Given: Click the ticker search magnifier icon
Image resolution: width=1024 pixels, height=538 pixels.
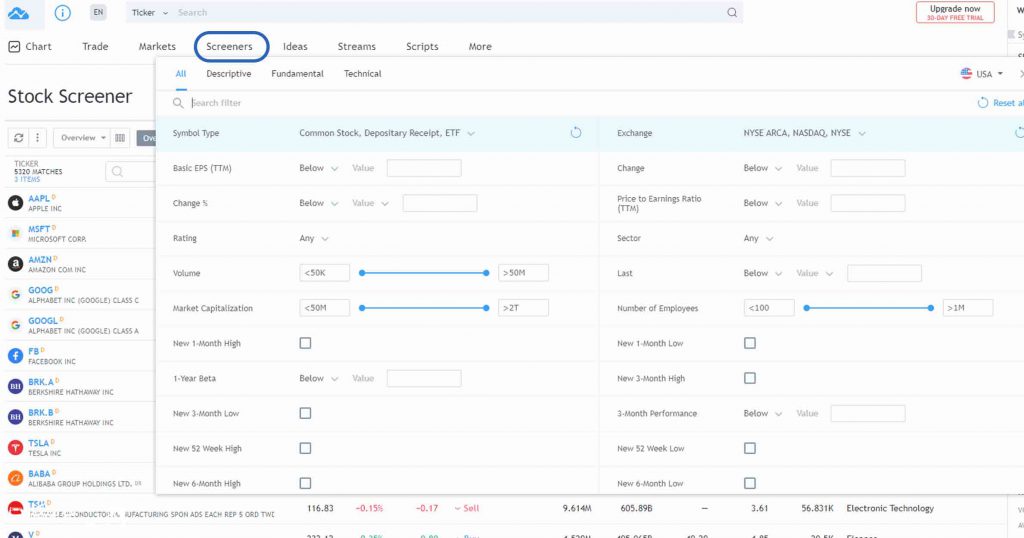Looking at the screenshot, I should point(118,172).
